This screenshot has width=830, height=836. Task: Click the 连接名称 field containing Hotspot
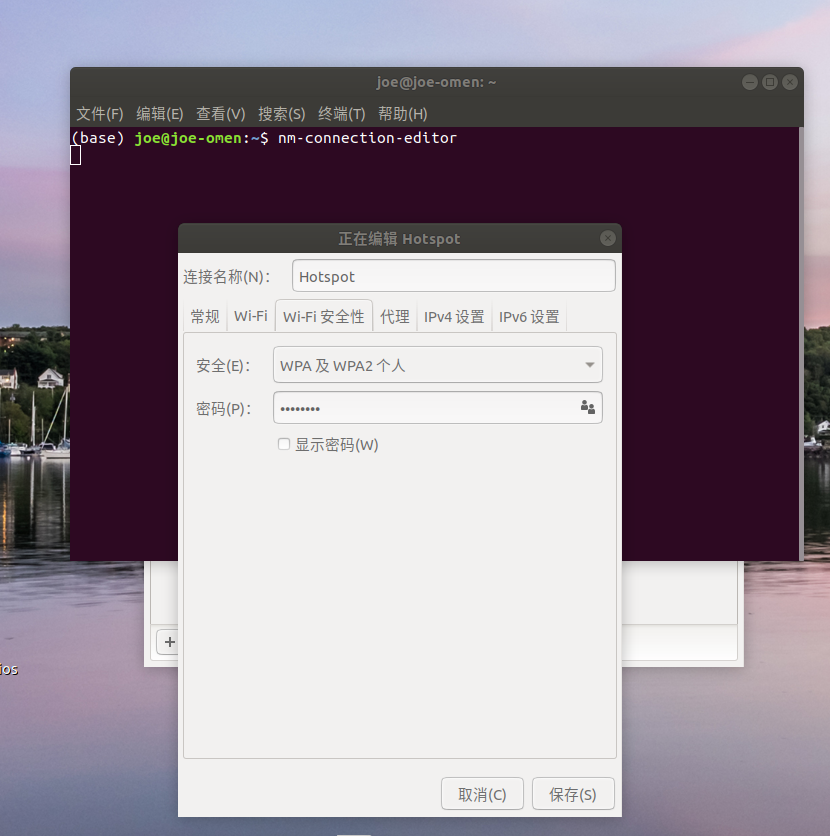point(453,275)
